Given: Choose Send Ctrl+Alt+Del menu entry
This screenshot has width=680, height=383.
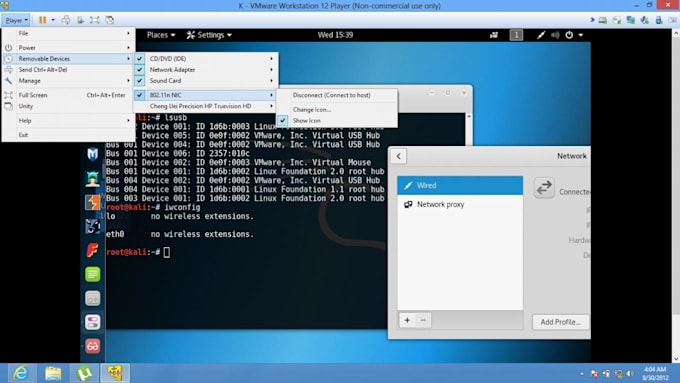Looking at the screenshot, I should (x=68, y=69).
